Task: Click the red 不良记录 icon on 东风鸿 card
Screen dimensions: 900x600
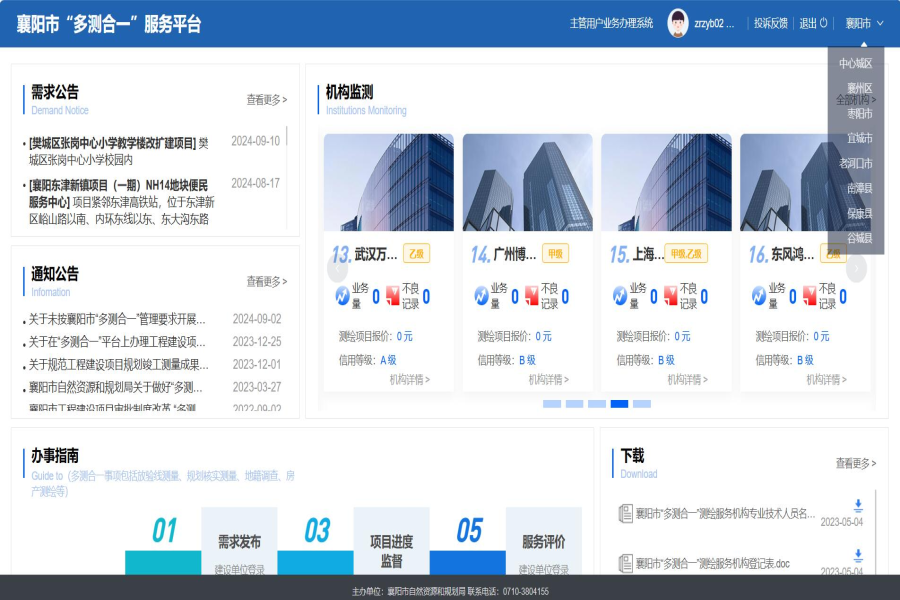Action: (809, 295)
